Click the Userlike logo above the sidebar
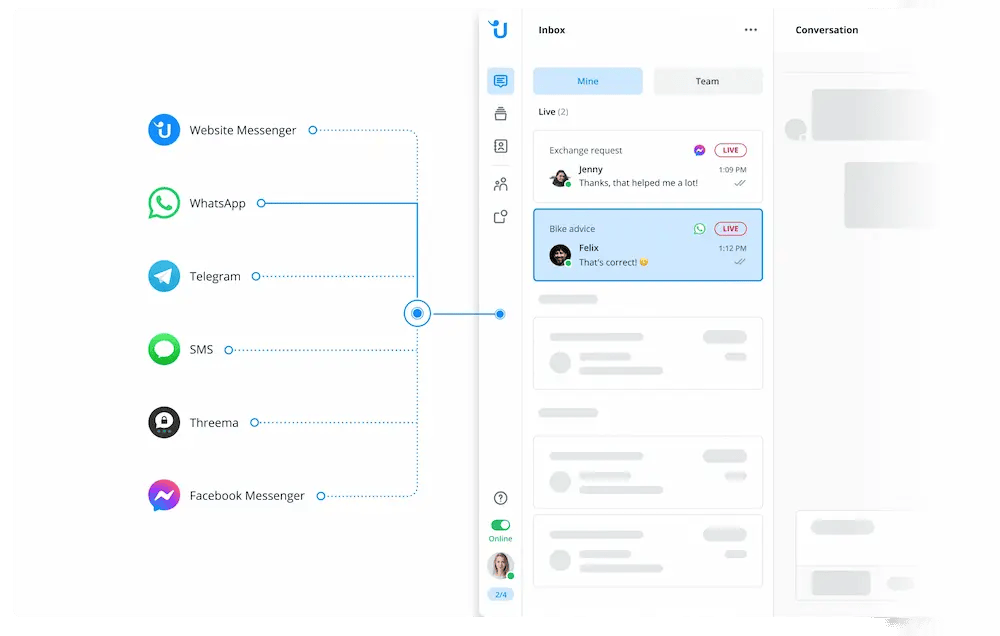 pyautogui.click(x=498, y=29)
